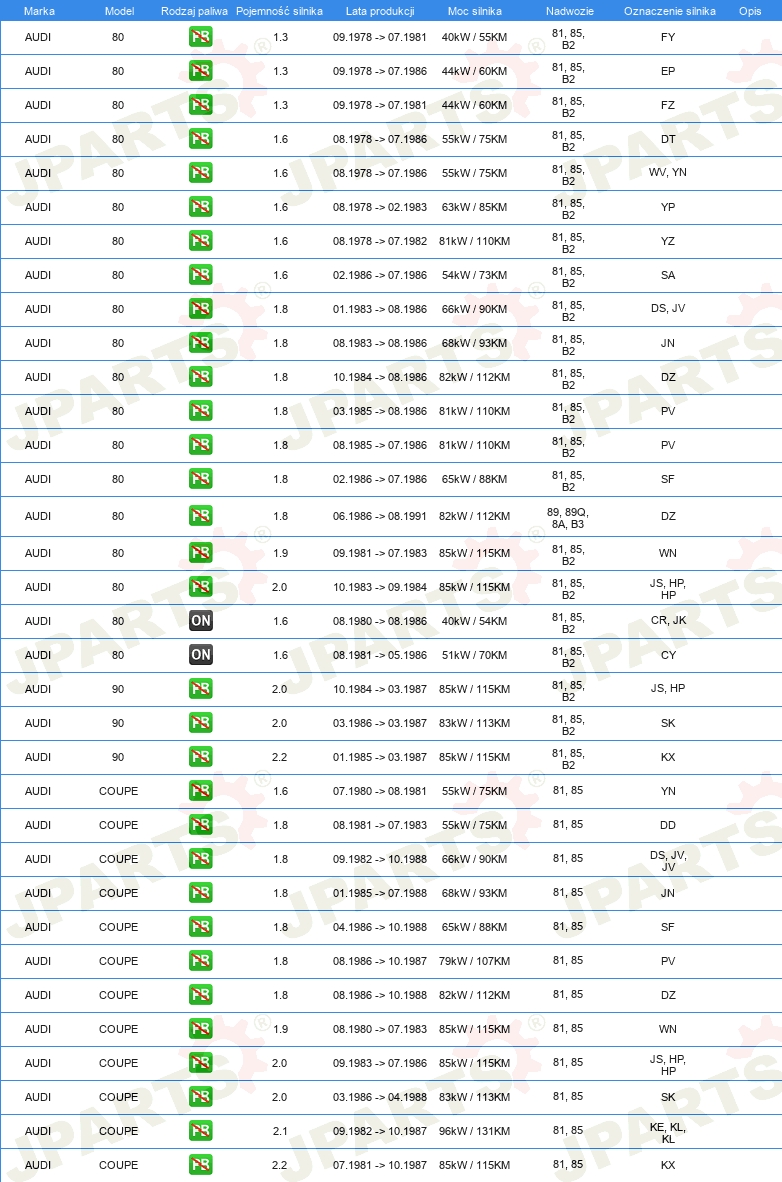Click the 51kW / 70KM power cell

pos(474,654)
